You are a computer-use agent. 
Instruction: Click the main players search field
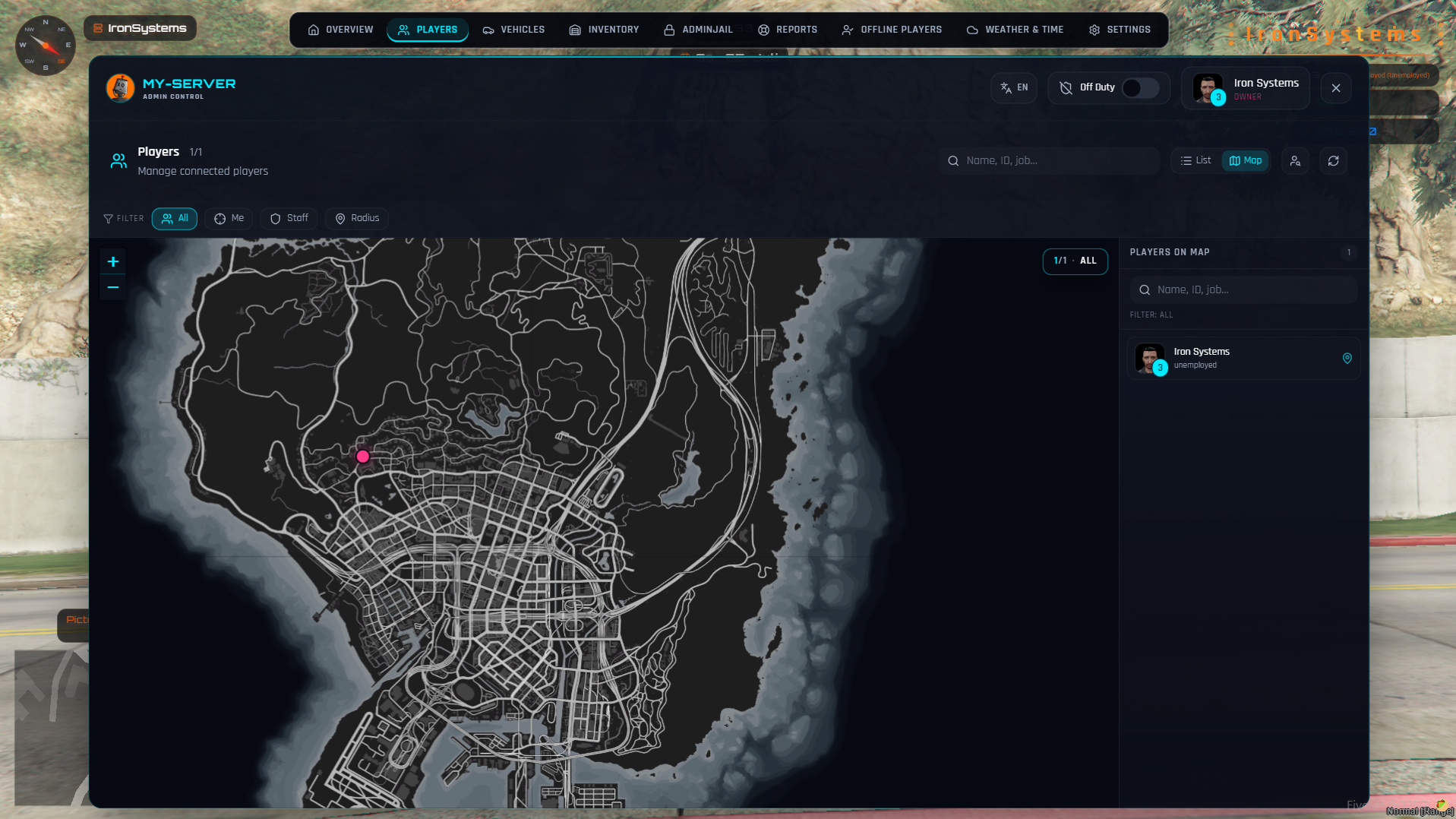(x=1049, y=161)
